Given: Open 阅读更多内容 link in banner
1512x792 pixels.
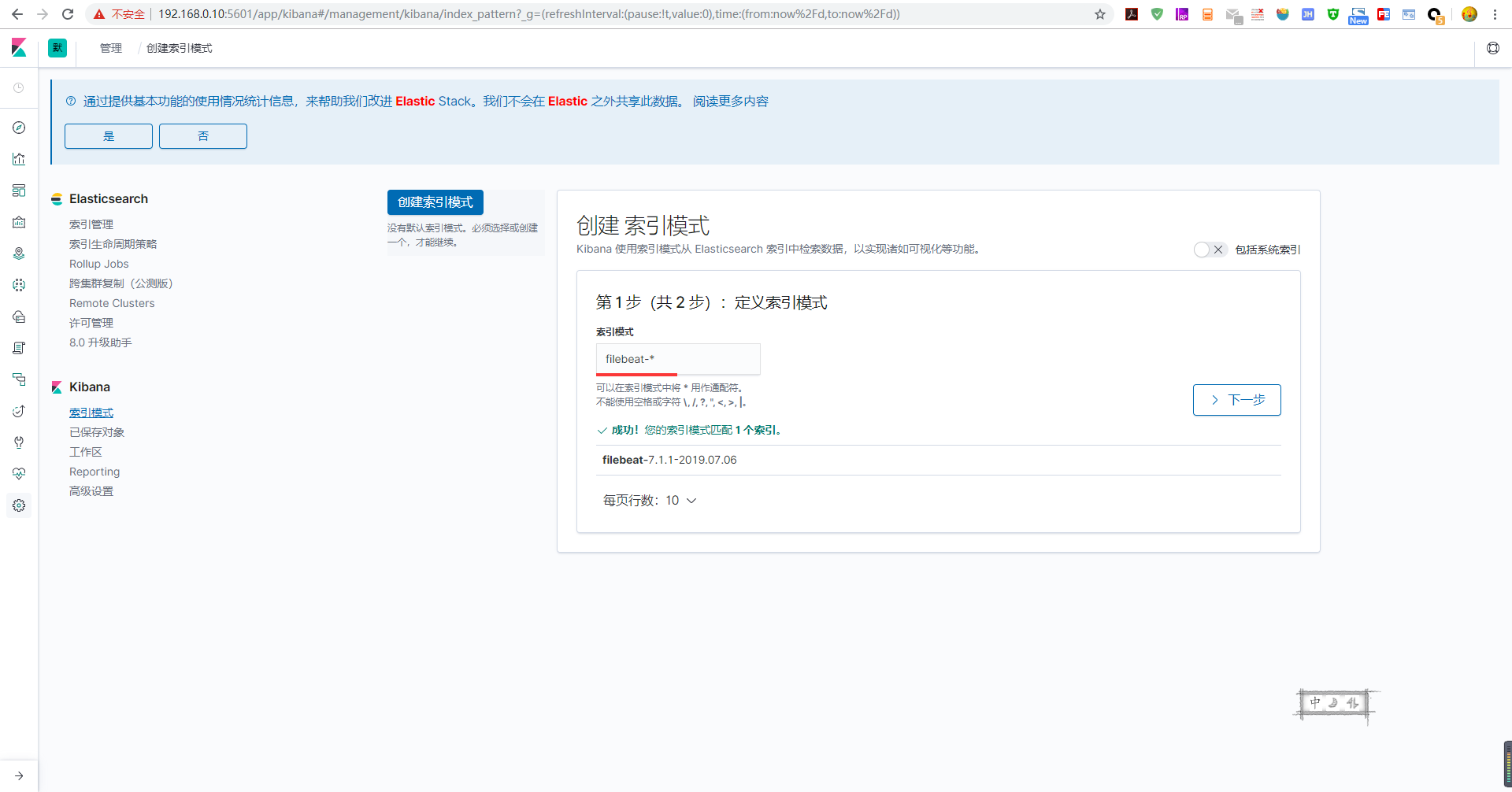Looking at the screenshot, I should point(731,102).
